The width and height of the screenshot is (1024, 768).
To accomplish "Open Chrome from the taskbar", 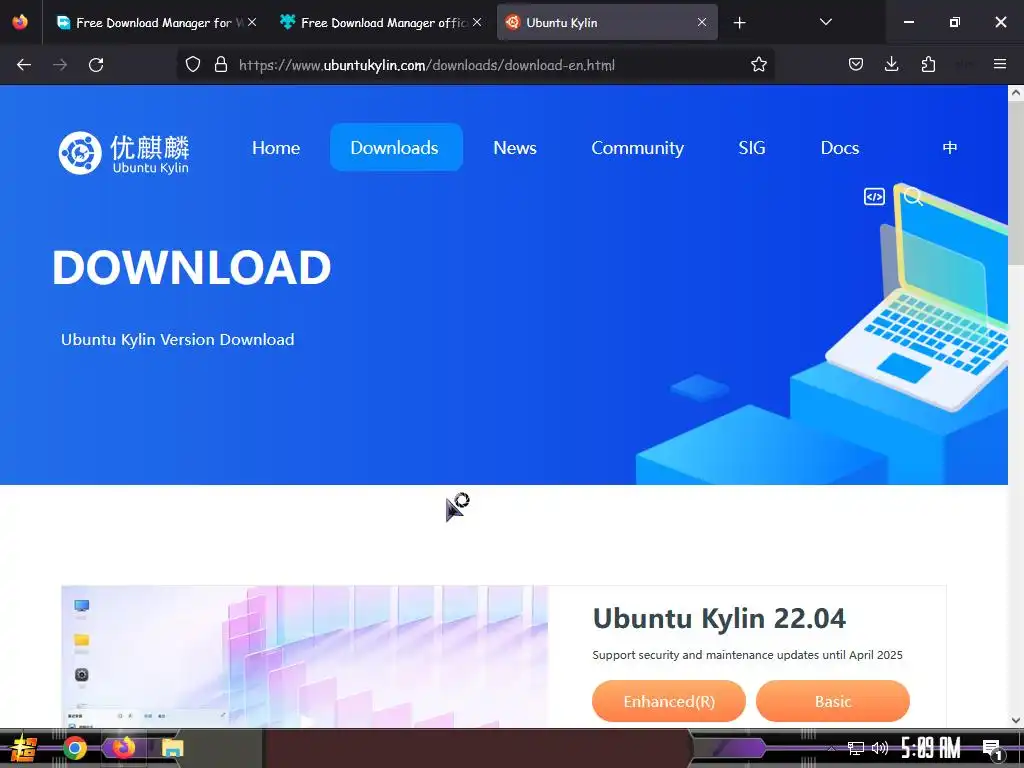I will point(75,748).
